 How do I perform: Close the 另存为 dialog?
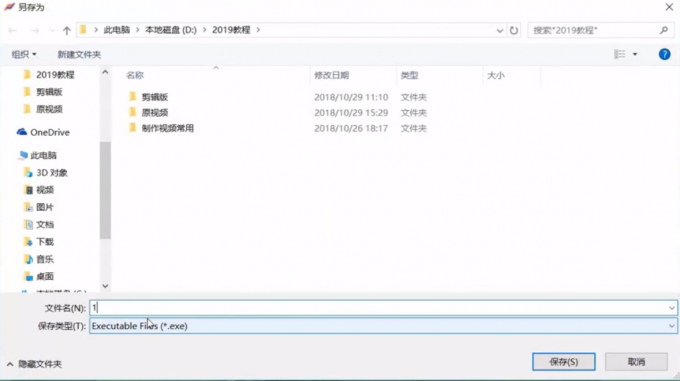point(669,7)
